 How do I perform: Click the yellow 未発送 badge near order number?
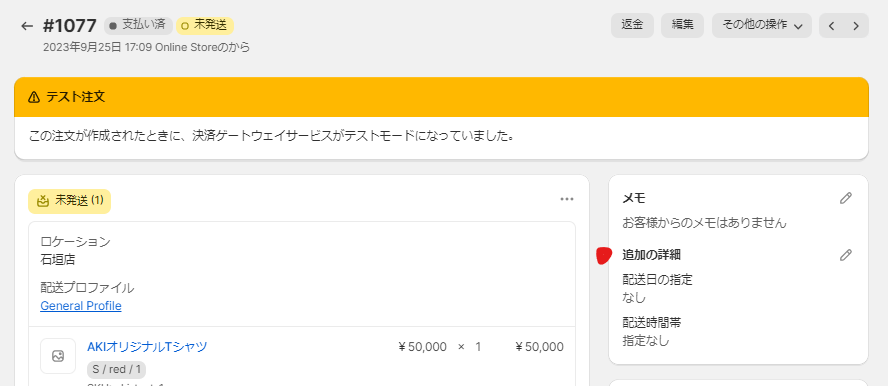click(x=204, y=25)
